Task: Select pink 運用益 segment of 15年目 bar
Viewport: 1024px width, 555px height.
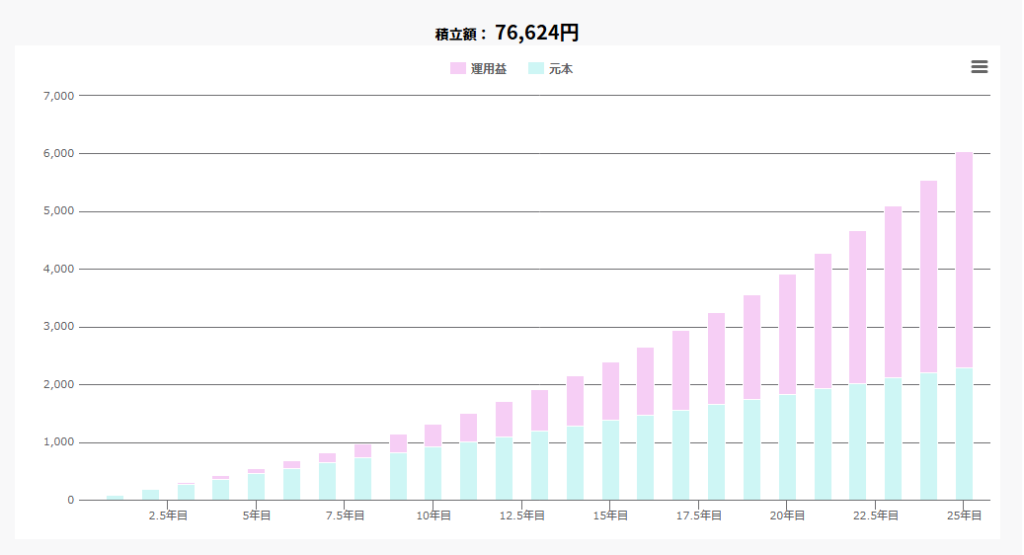Action: coord(610,391)
